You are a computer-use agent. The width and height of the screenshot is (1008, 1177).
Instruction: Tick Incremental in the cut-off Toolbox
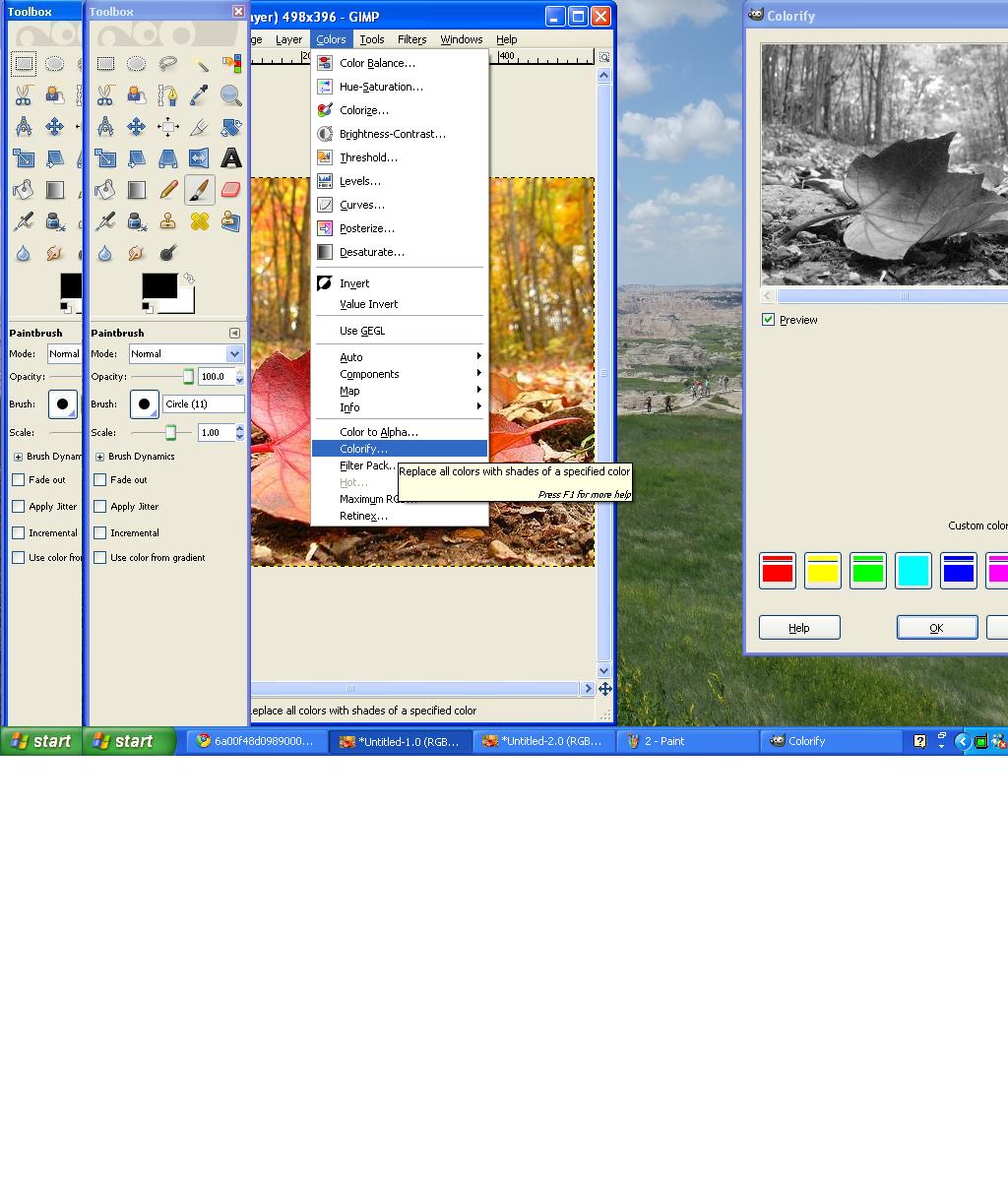pos(18,533)
